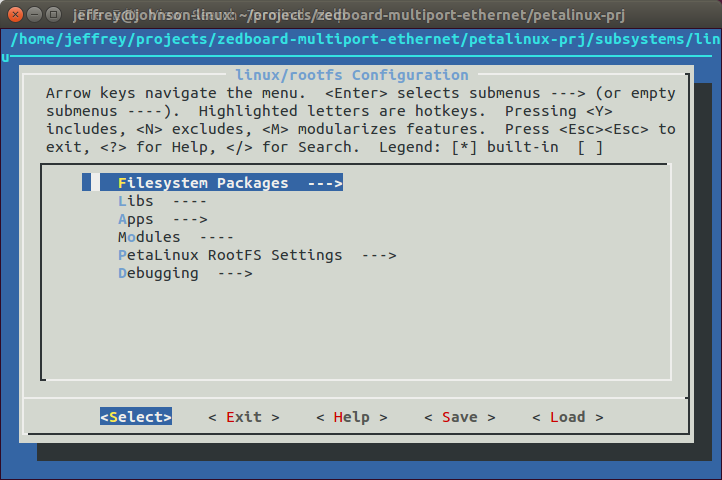Image resolution: width=722 pixels, height=480 pixels.
Task: Click the arrow after Filesystem Packages
Action: click(325, 183)
